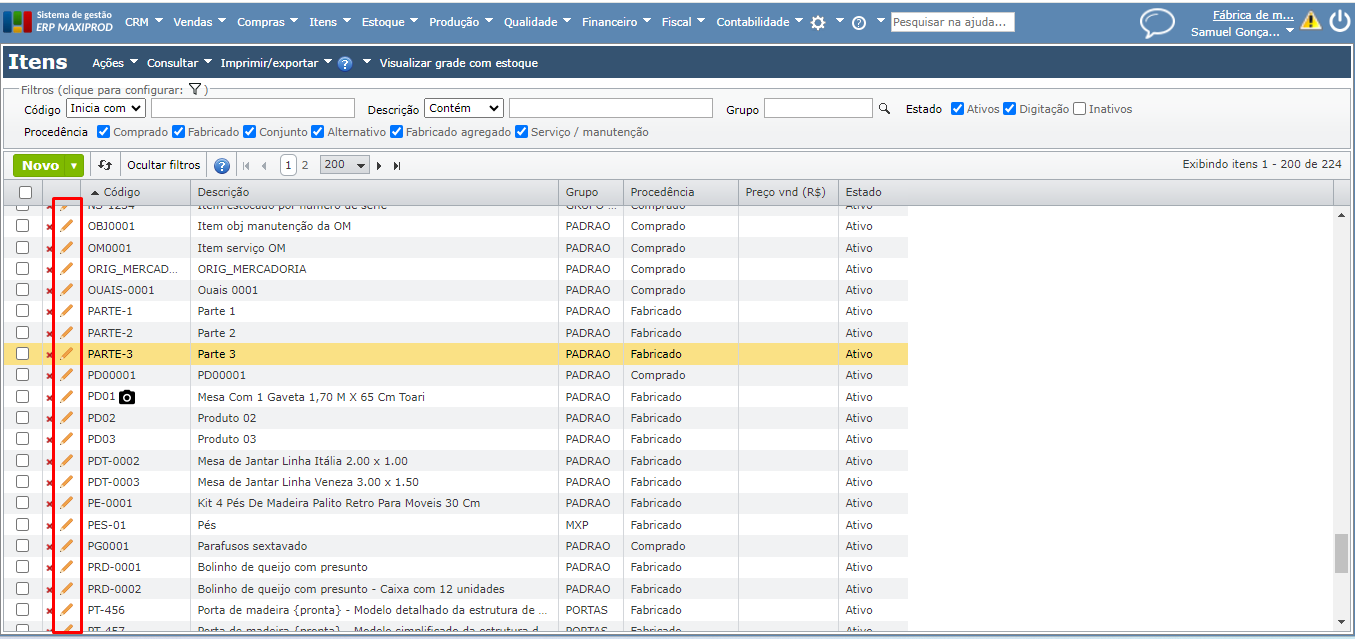Viewport: 1355px width, 639px height.
Task: Edit item PDT-0002 with pencil icon
Action: (67, 461)
